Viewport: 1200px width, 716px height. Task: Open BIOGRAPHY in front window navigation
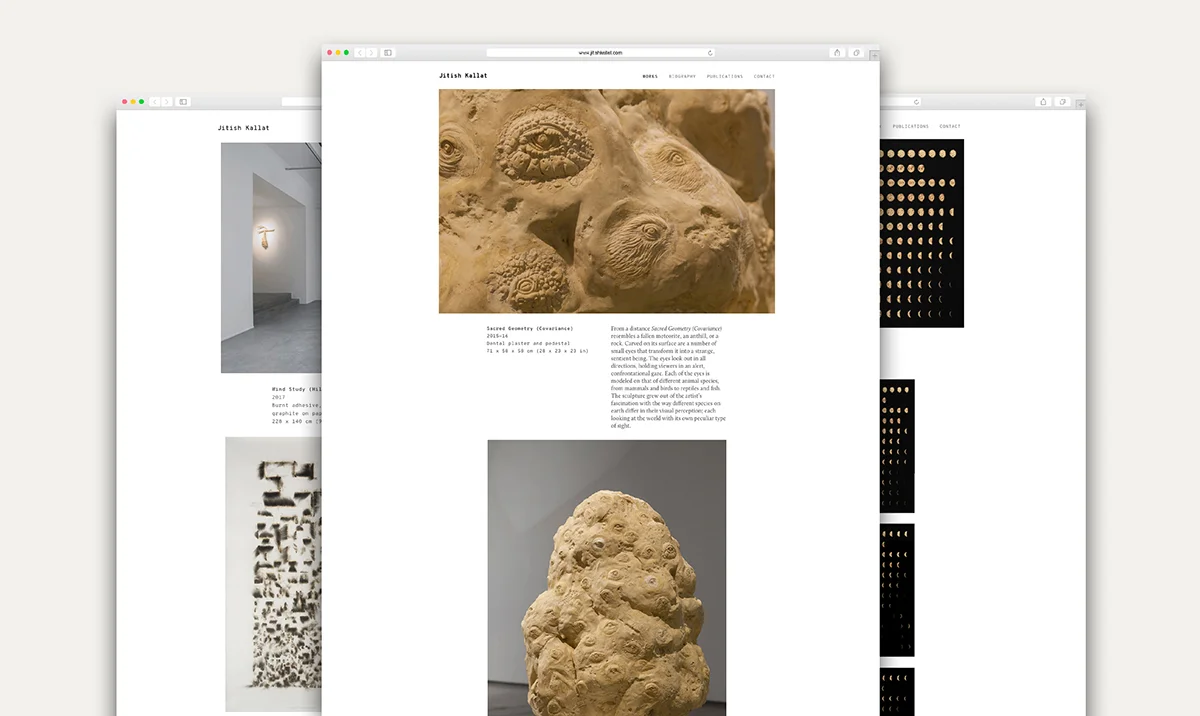(x=682, y=76)
